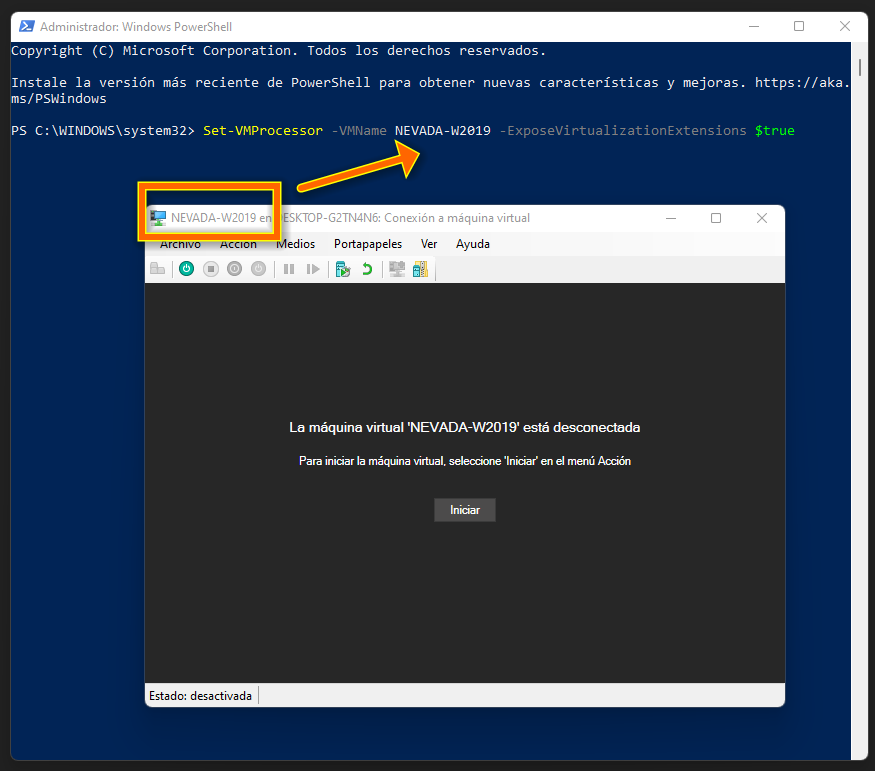Click the Reset (step play) icon
The width and height of the screenshot is (875, 771).
[x=312, y=269]
